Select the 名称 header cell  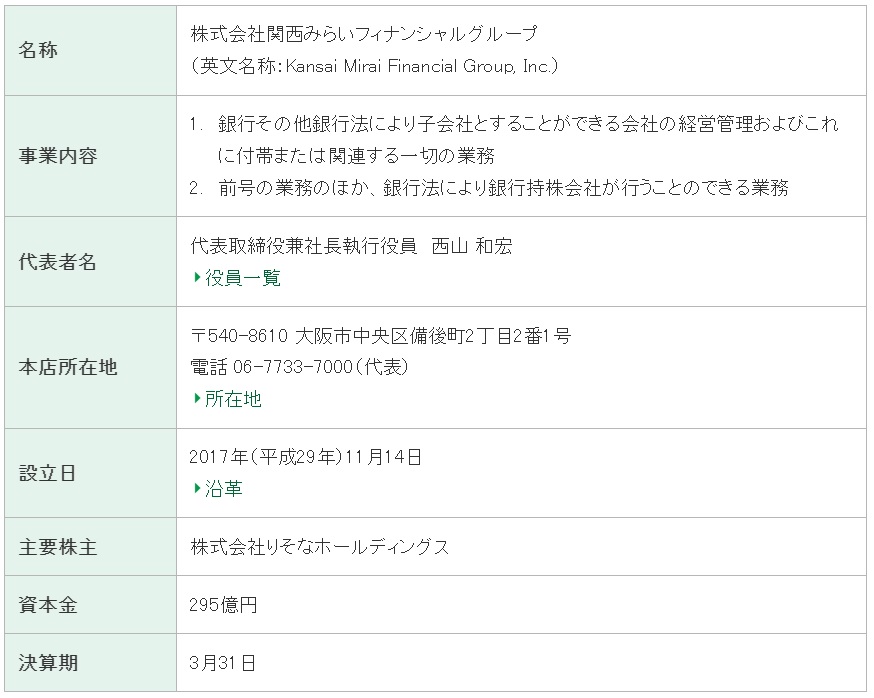(x=90, y=50)
